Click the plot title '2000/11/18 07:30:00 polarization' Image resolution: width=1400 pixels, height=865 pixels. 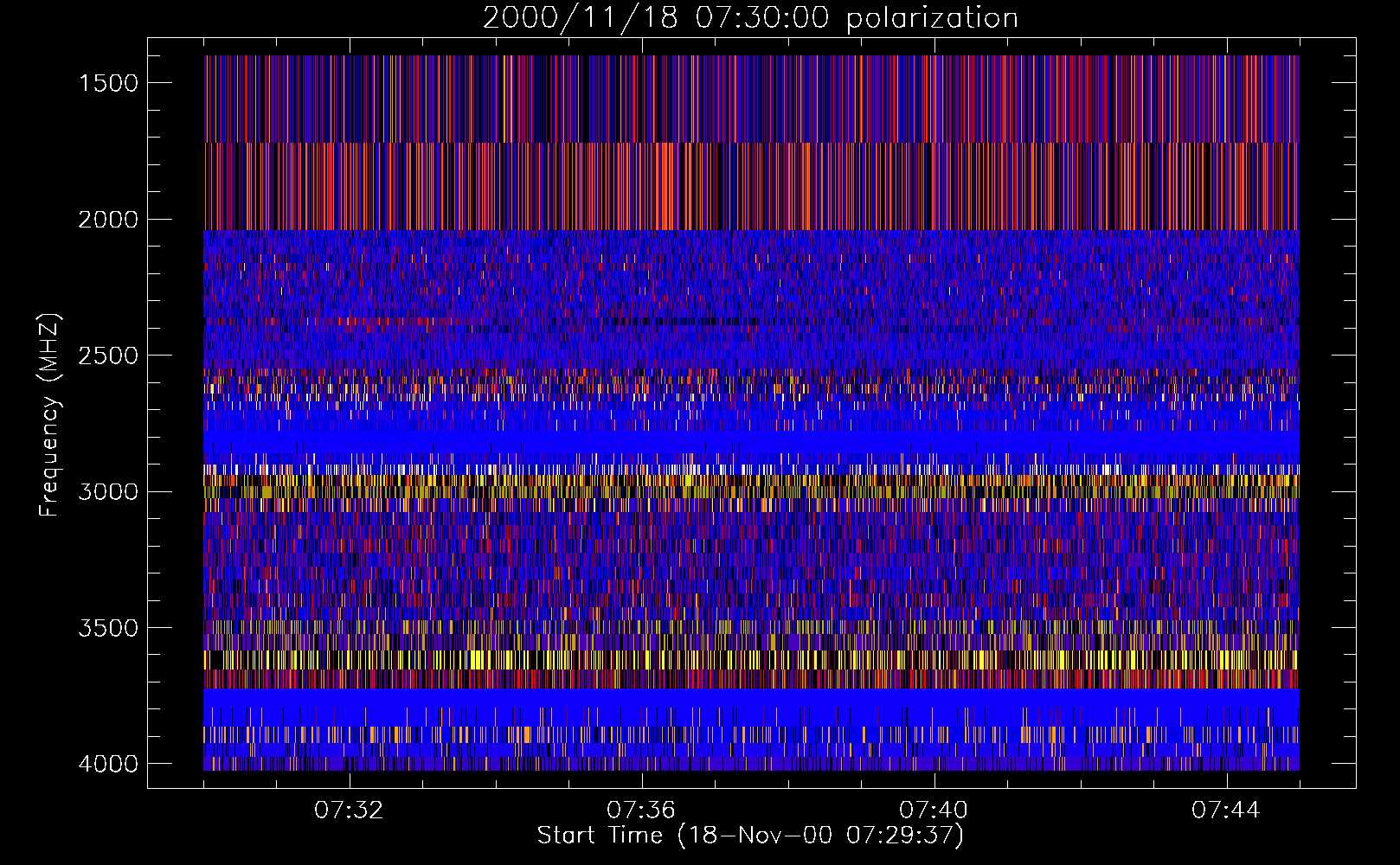pyautogui.click(x=750, y=18)
